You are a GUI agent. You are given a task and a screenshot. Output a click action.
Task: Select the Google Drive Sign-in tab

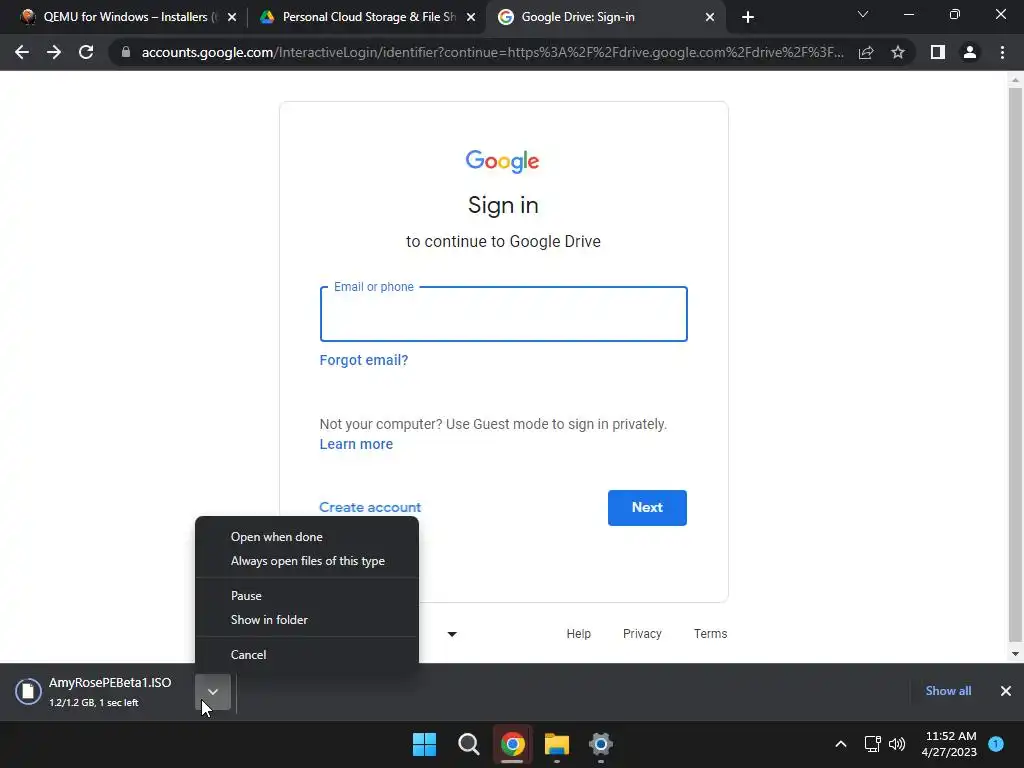click(x=604, y=17)
